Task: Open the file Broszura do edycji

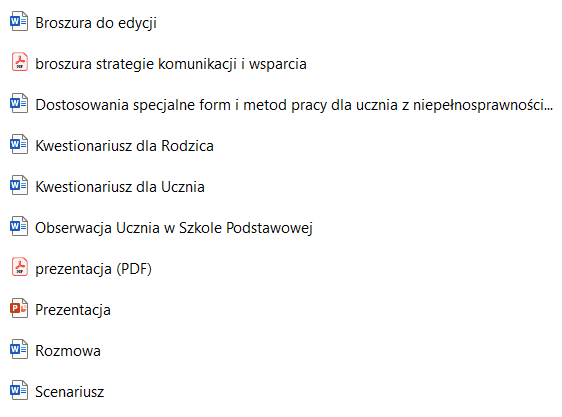Action: pos(96,23)
